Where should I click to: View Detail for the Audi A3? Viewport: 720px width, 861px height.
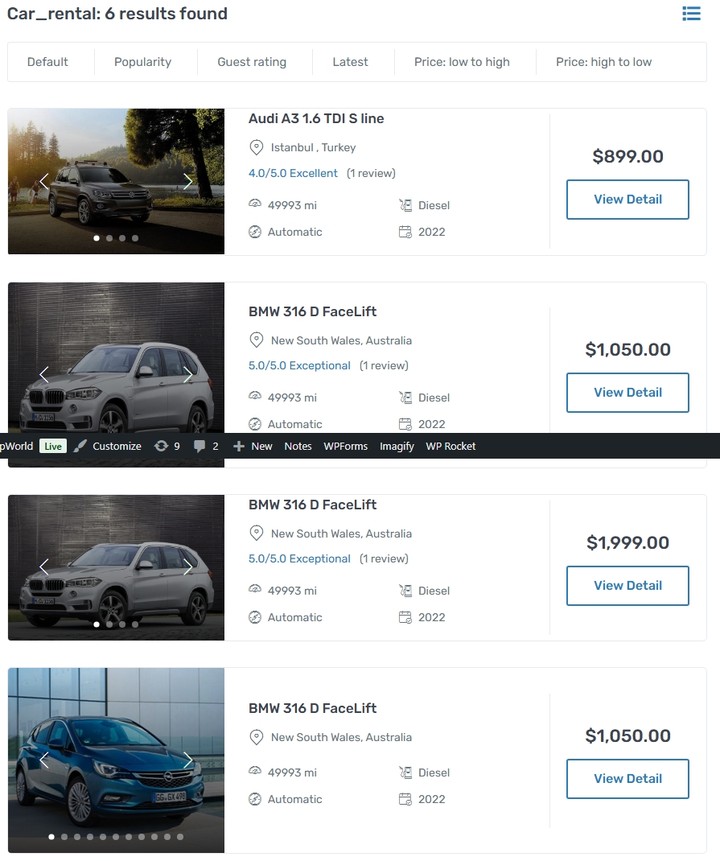[627, 199]
